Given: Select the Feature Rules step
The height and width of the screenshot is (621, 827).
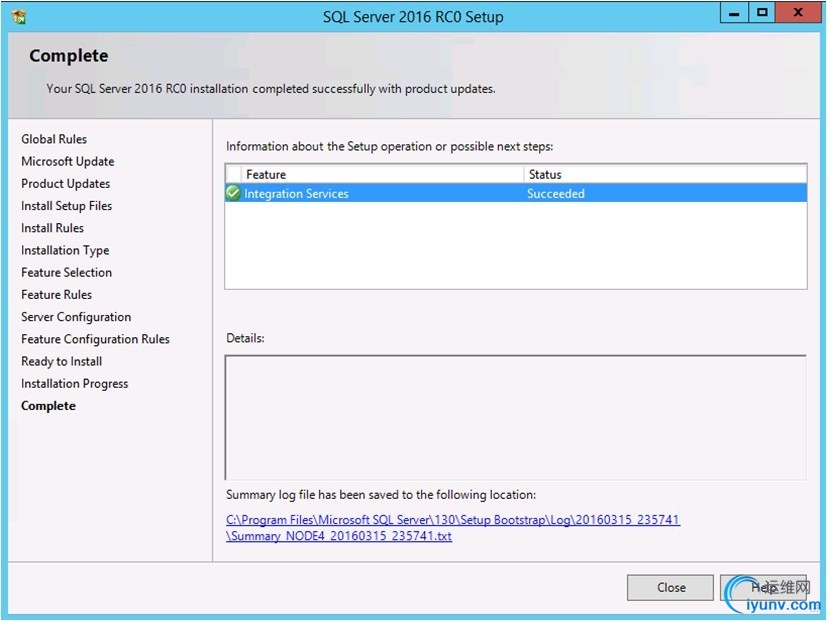Looking at the screenshot, I should pos(56,294).
